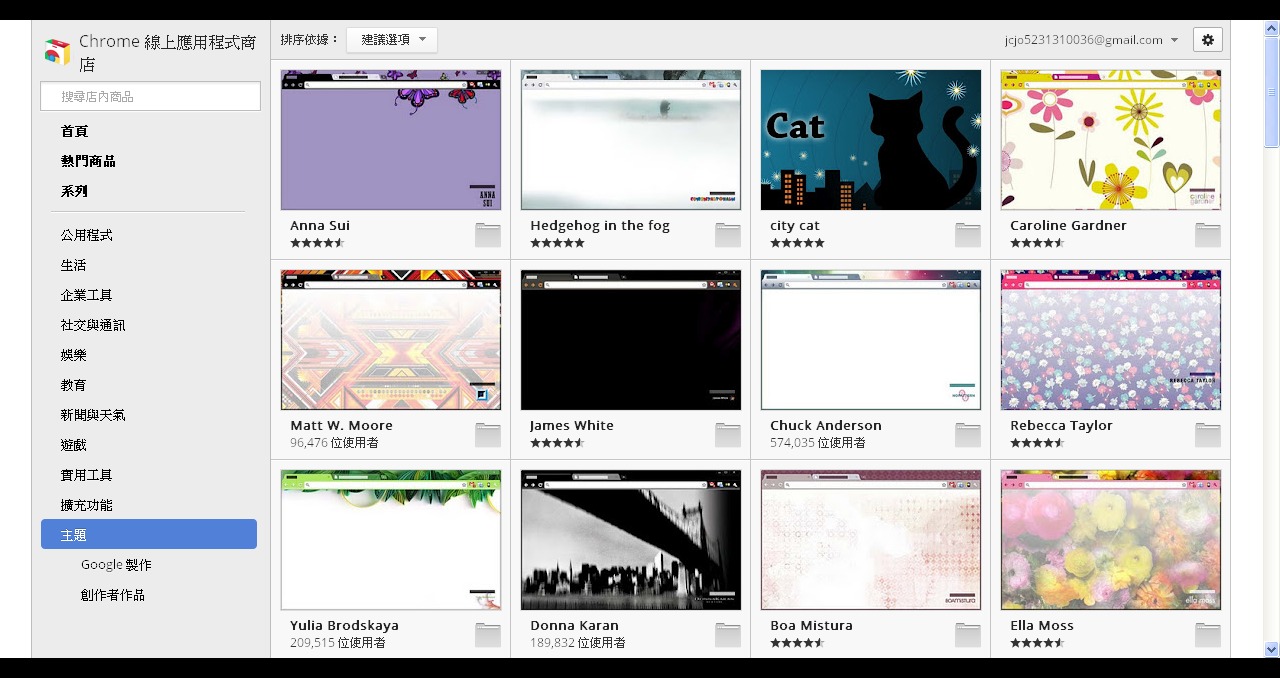Viewport: 1280px width, 678px height.
Task: Click the Chrome Web Store logo icon
Action: pos(57,52)
